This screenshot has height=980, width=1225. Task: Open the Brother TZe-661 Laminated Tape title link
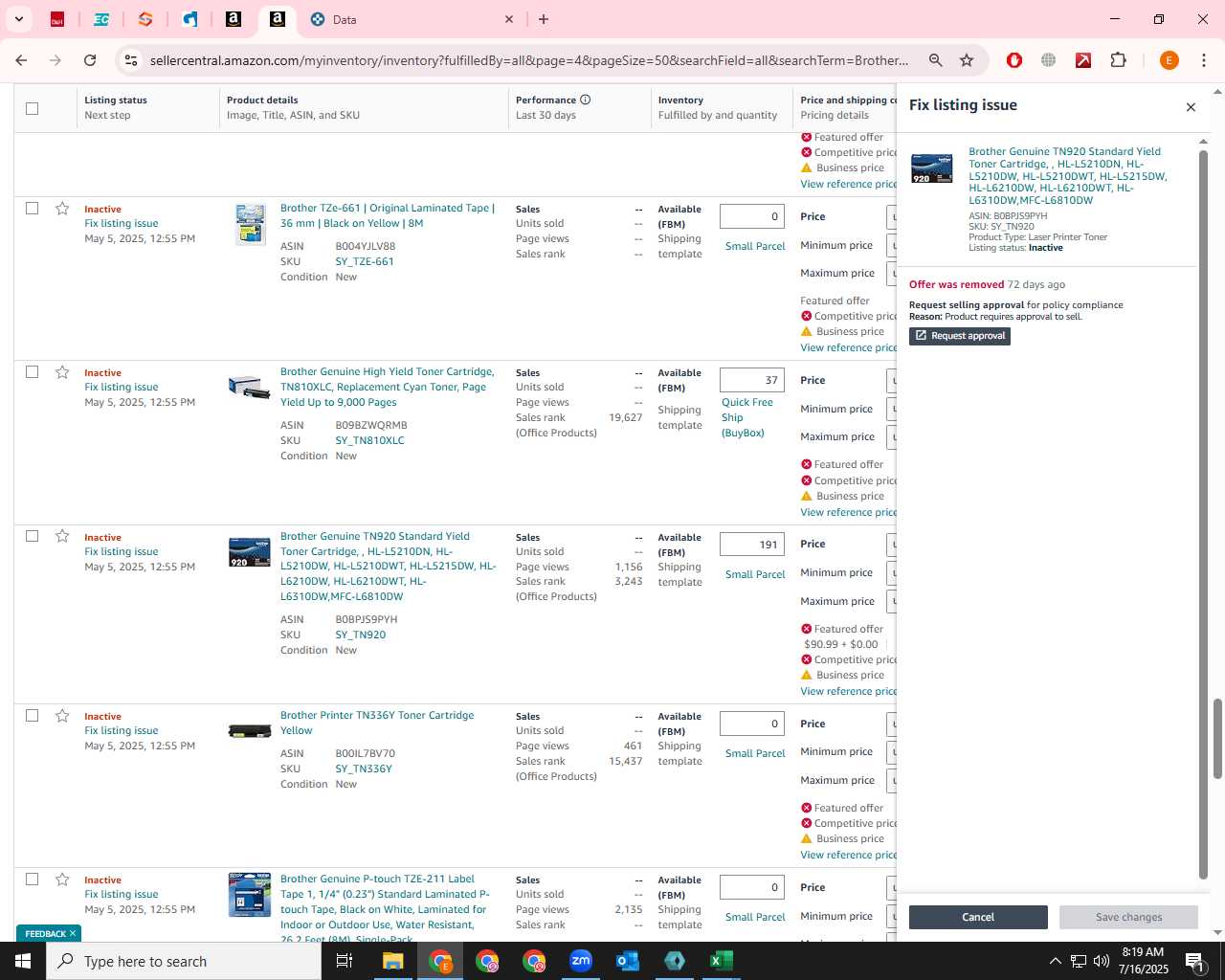[x=388, y=215]
